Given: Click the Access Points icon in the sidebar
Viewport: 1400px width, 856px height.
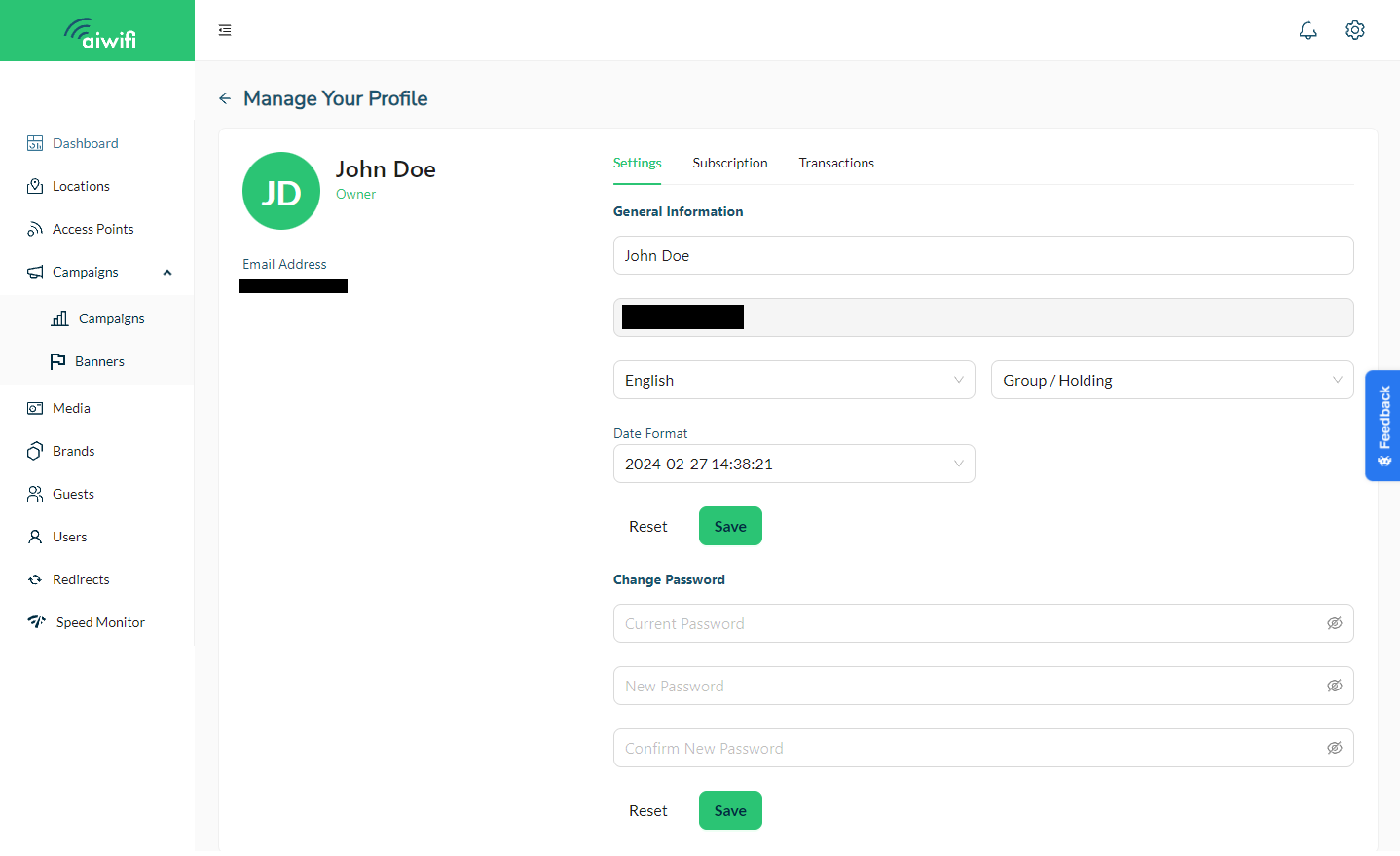Looking at the screenshot, I should click(35, 229).
